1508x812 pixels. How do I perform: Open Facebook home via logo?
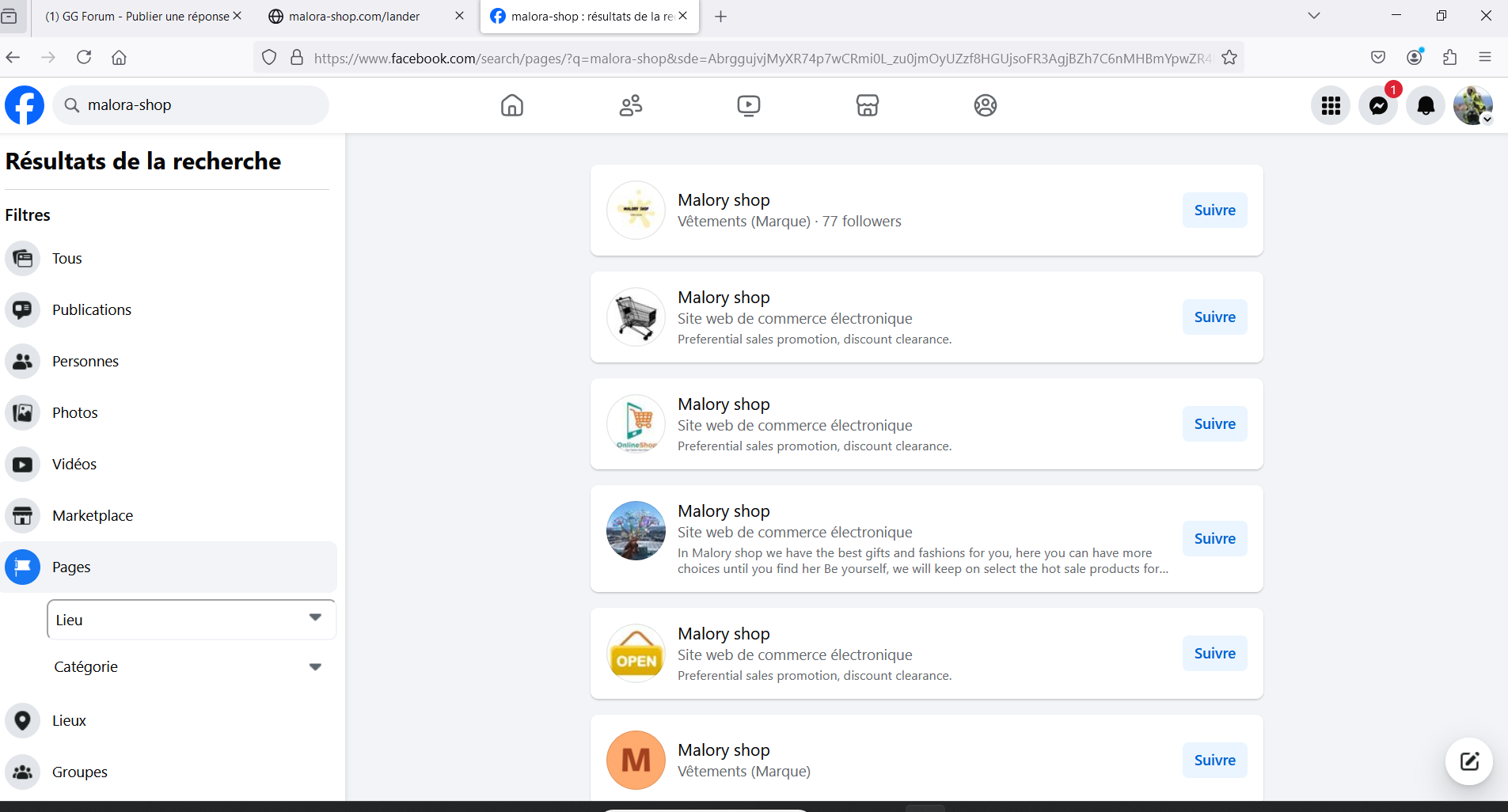click(25, 105)
